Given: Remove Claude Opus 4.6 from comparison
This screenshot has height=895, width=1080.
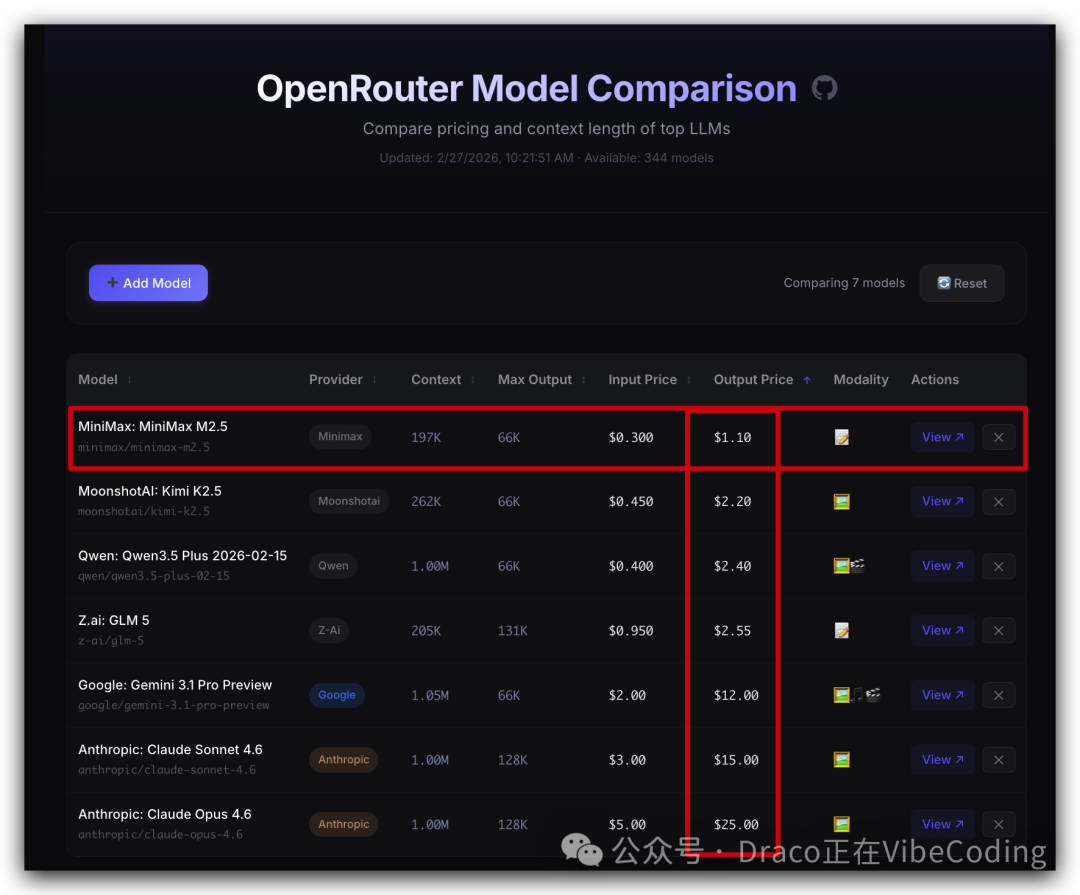Looking at the screenshot, I should pyautogui.click(x=999, y=825).
